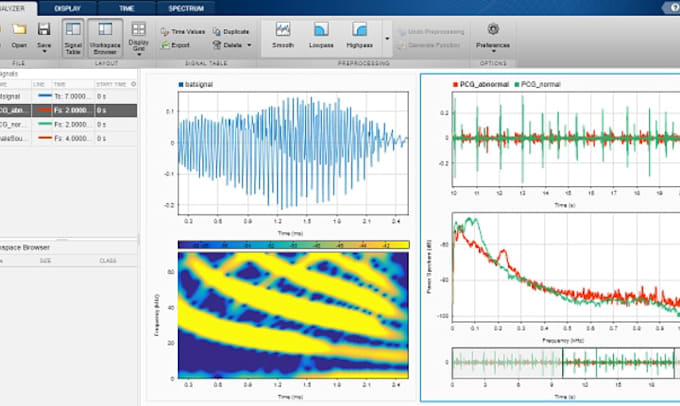Click the Workspace Browser panel title
Viewport: 680px width, 406px height.
click(x=25, y=247)
